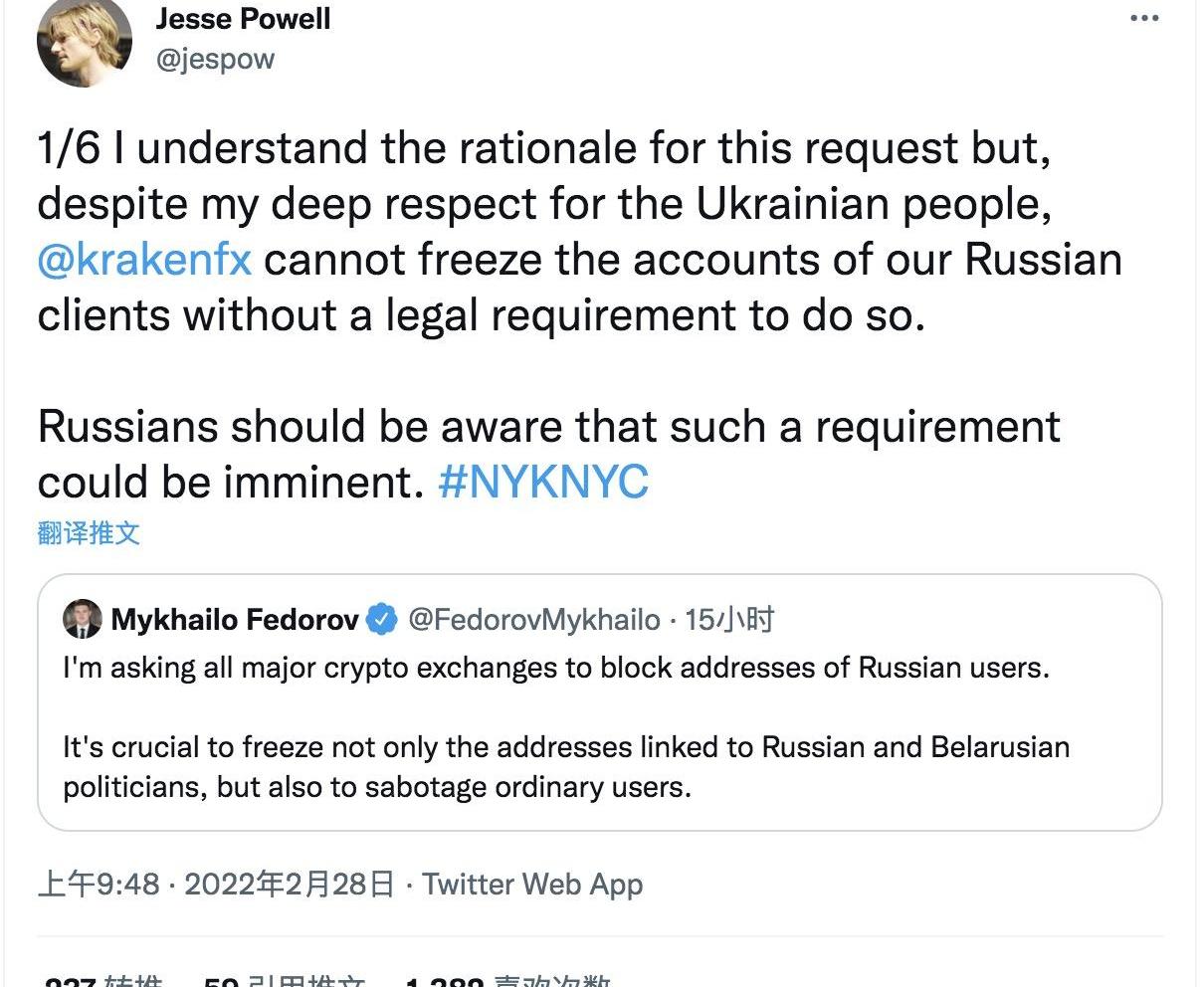View the 引用推文 quote tweets count

tap(284, 981)
